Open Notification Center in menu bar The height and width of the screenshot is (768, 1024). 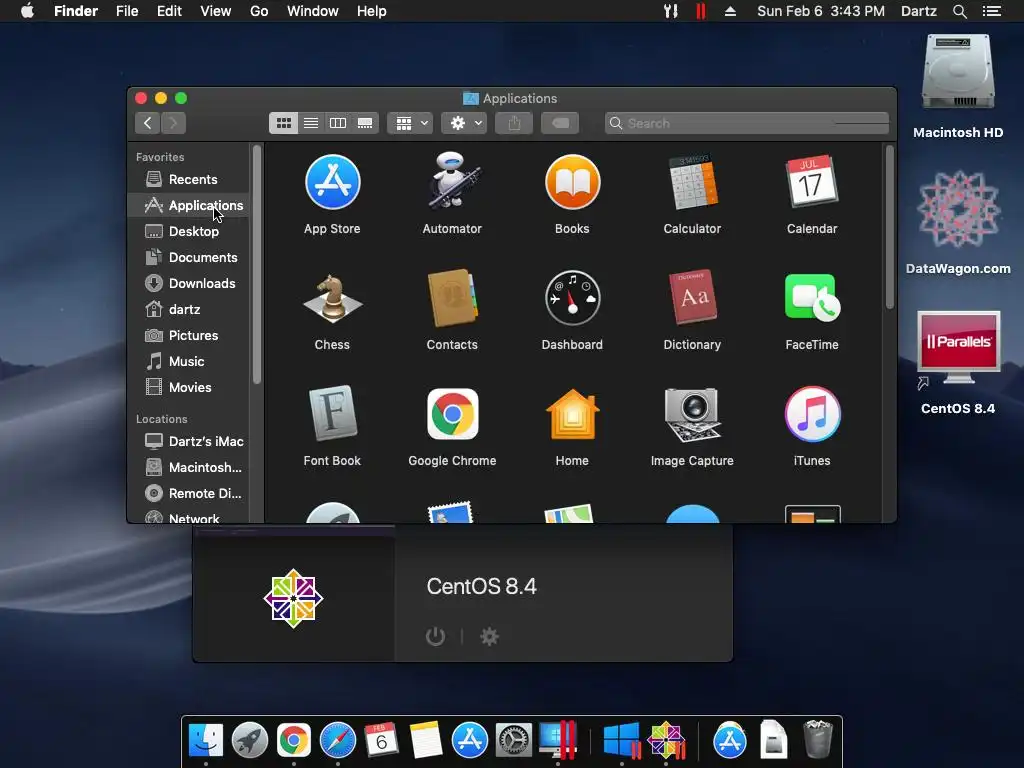992,11
